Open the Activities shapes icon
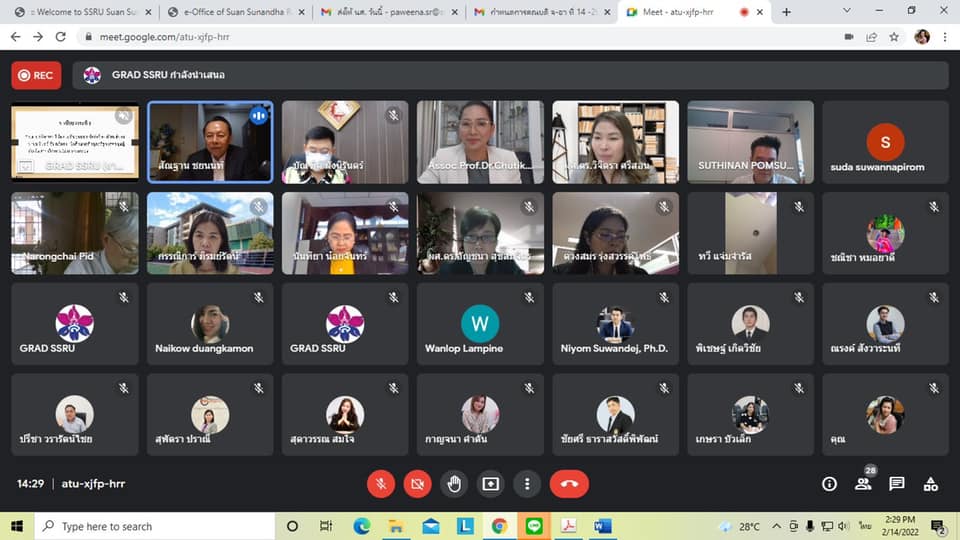This screenshot has height=540, width=960. [931, 484]
